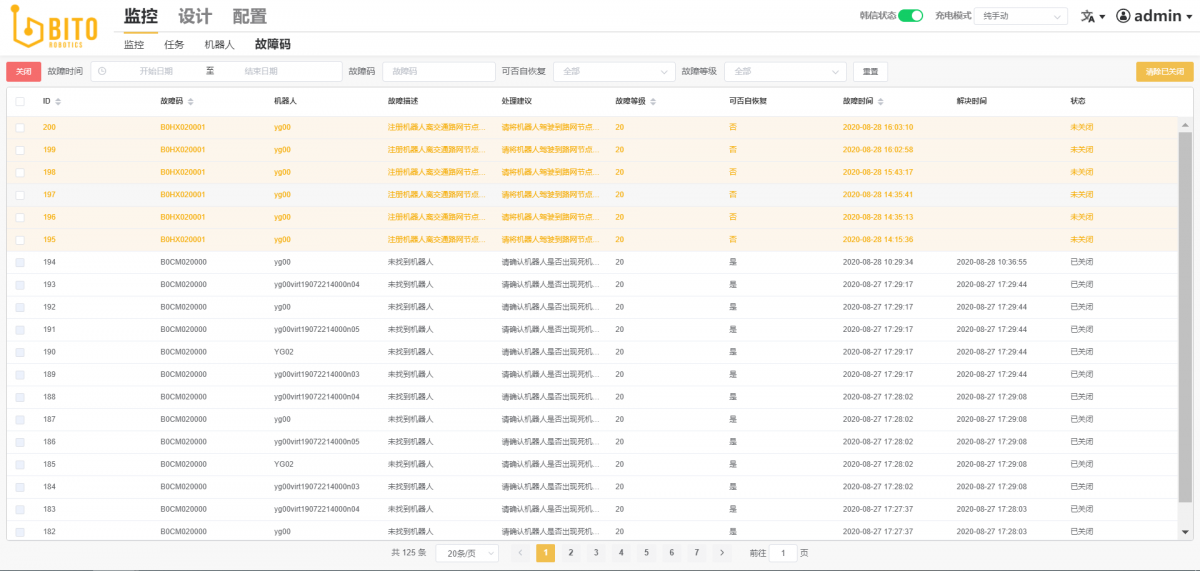Viewport: 1200px width, 571px height.
Task: Click resolve time 2020-08-28 10:36:55
Action: (x=992, y=262)
